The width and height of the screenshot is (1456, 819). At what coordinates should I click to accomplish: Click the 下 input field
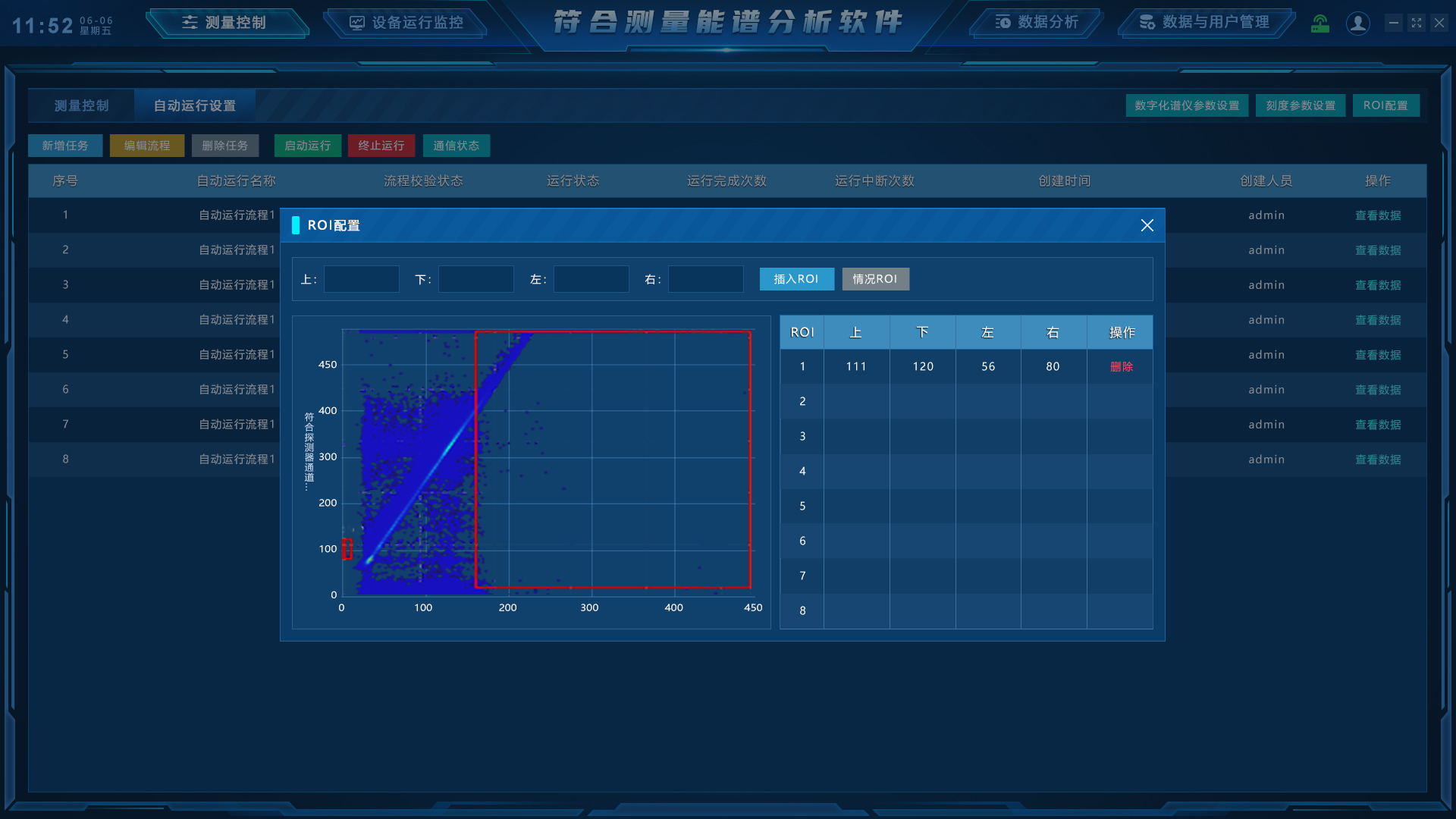(476, 279)
